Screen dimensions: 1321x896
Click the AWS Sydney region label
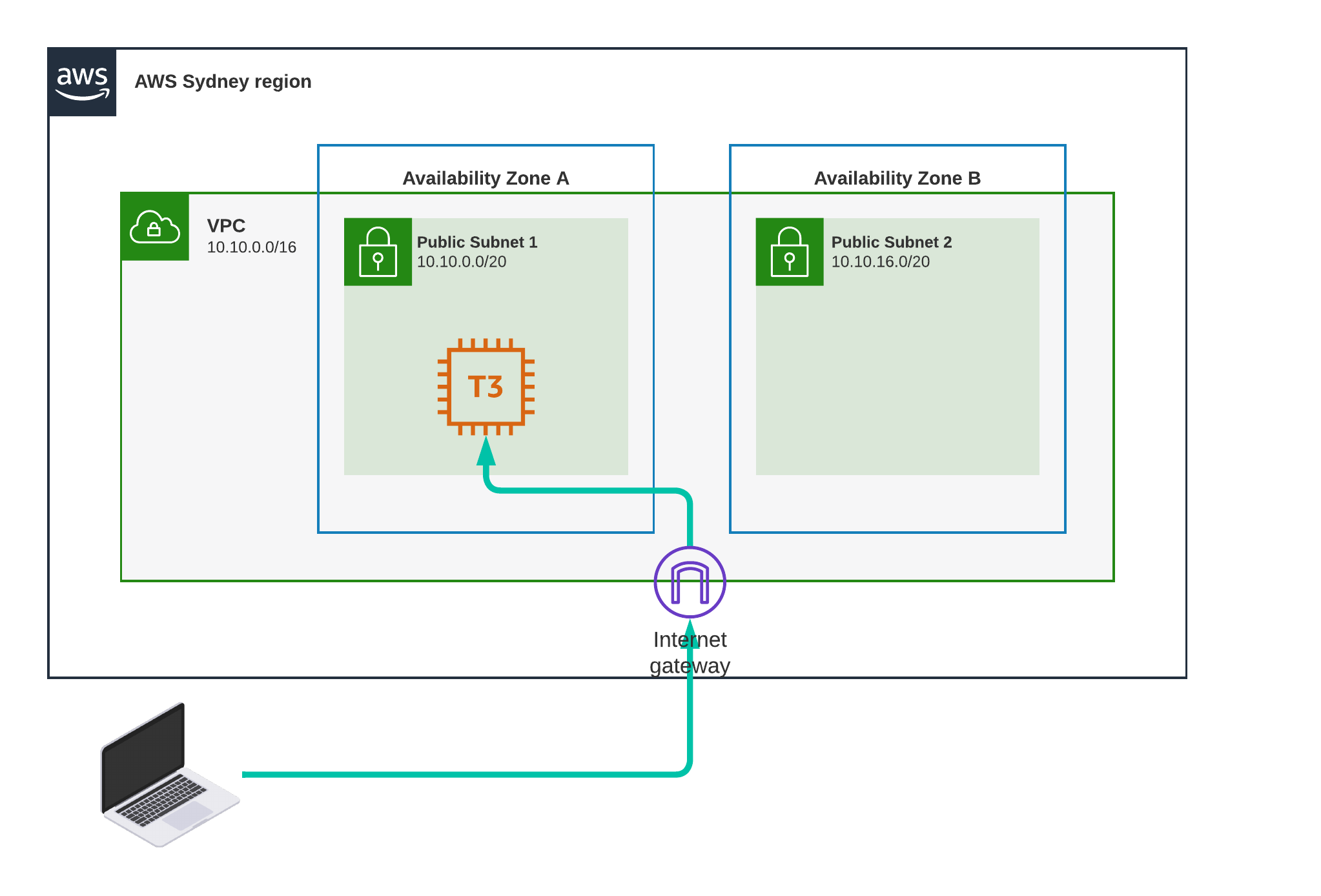coord(223,82)
